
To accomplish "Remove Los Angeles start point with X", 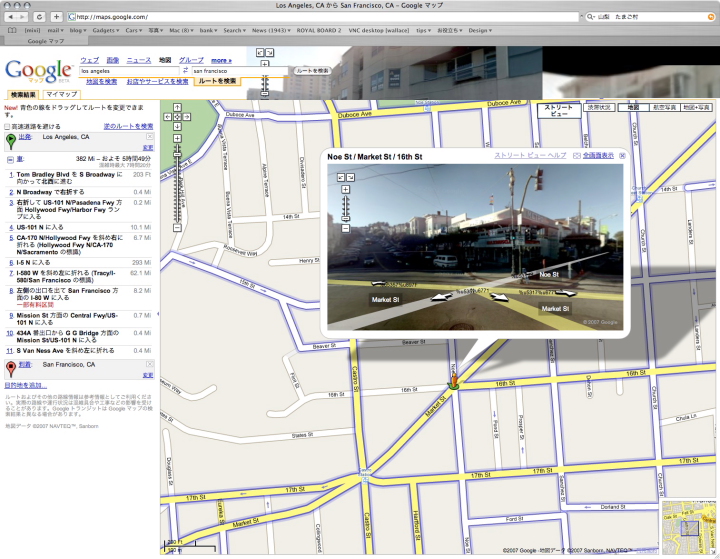I will pos(150,136).
